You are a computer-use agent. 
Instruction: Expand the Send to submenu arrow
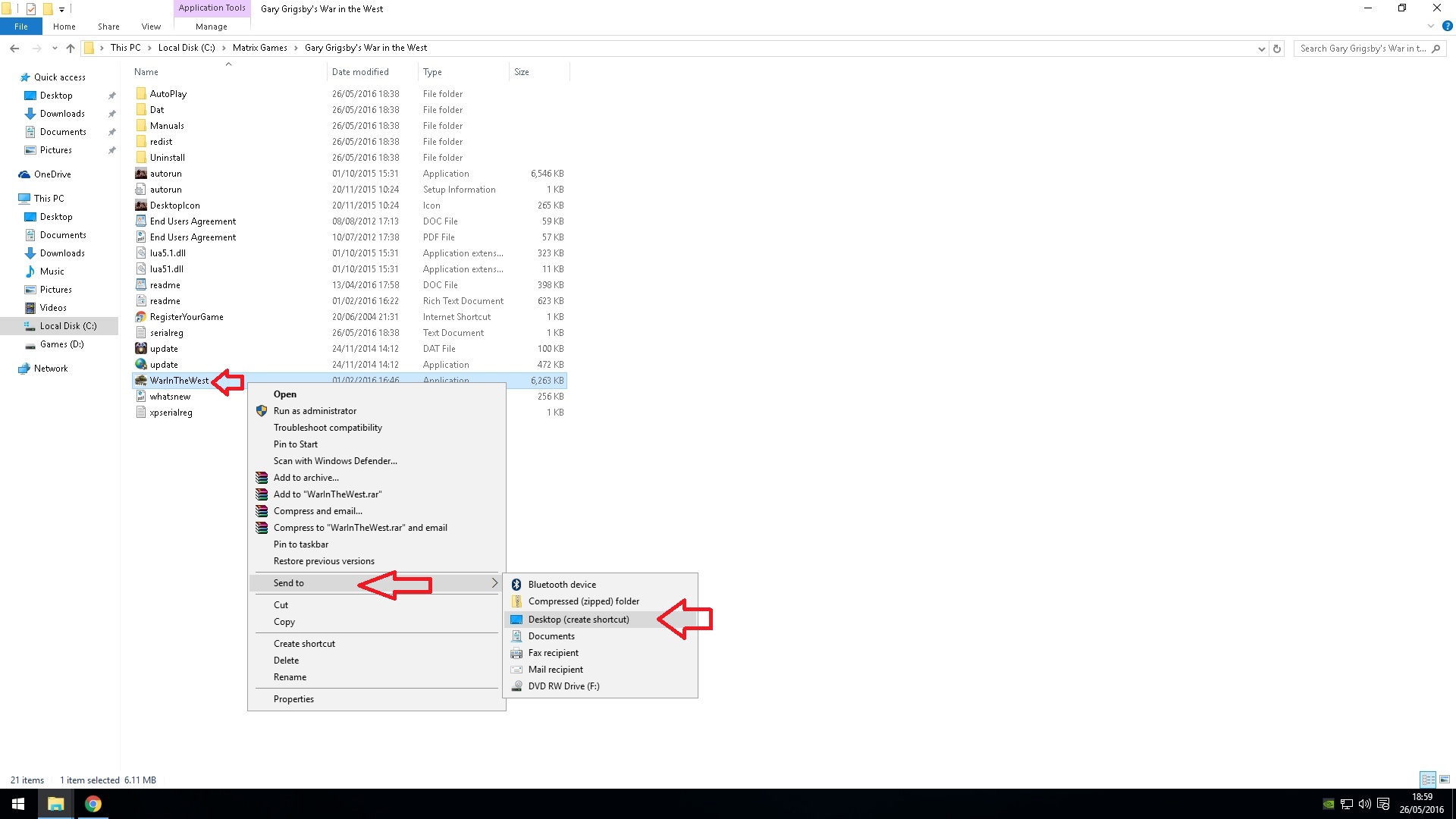pyautogui.click(x=494, y=583)
